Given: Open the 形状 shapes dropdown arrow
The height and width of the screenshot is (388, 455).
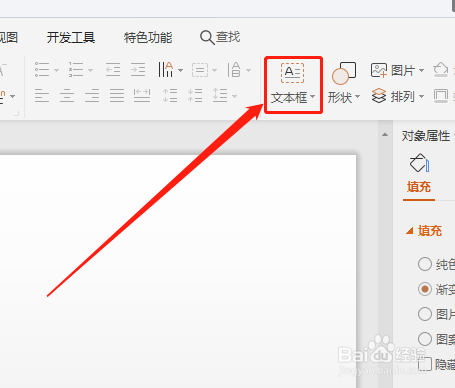Looking at the screenshot, I should coord(358,97).
